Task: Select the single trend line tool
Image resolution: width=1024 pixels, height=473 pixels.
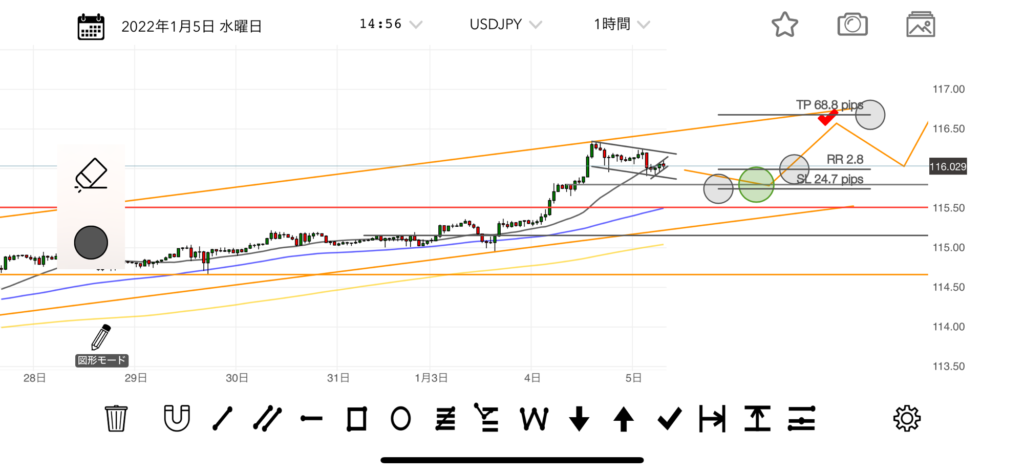Action: [x=222, y=418]
